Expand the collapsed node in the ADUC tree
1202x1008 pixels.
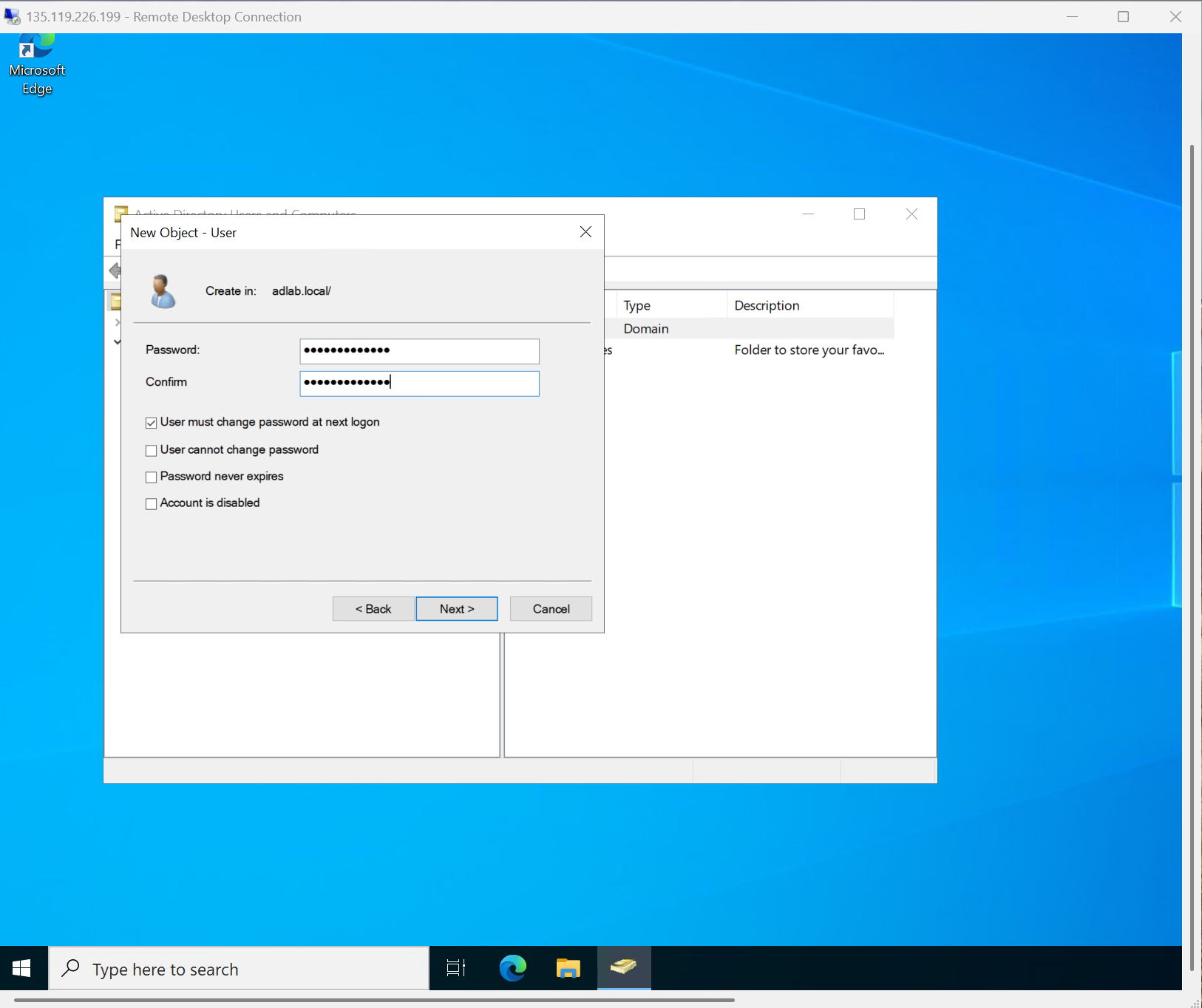118,321
